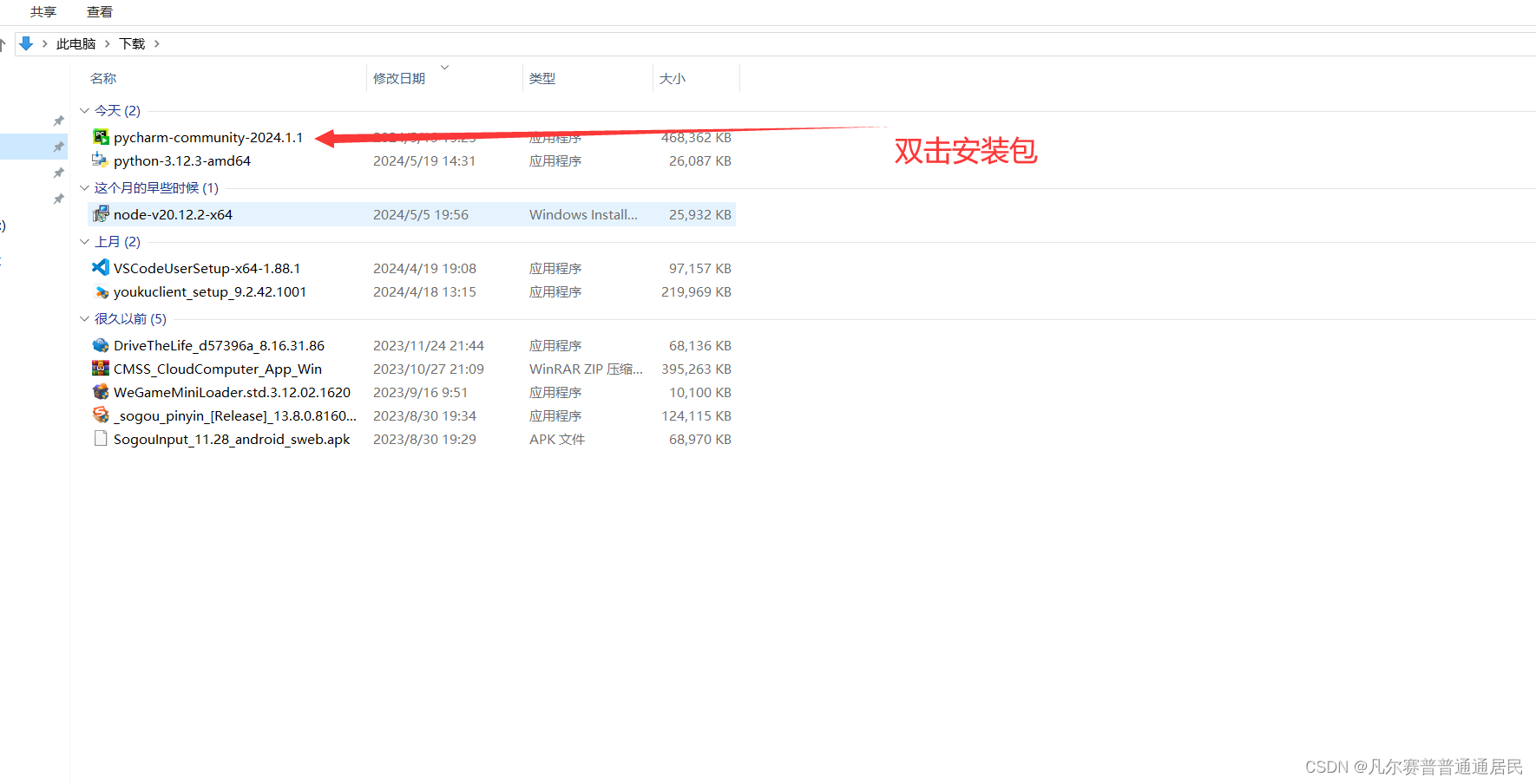Click the WinRAR ZIP 压缩... type cell
The height and width of the screenshot is (784, 1536).
(x=586, y=369)
